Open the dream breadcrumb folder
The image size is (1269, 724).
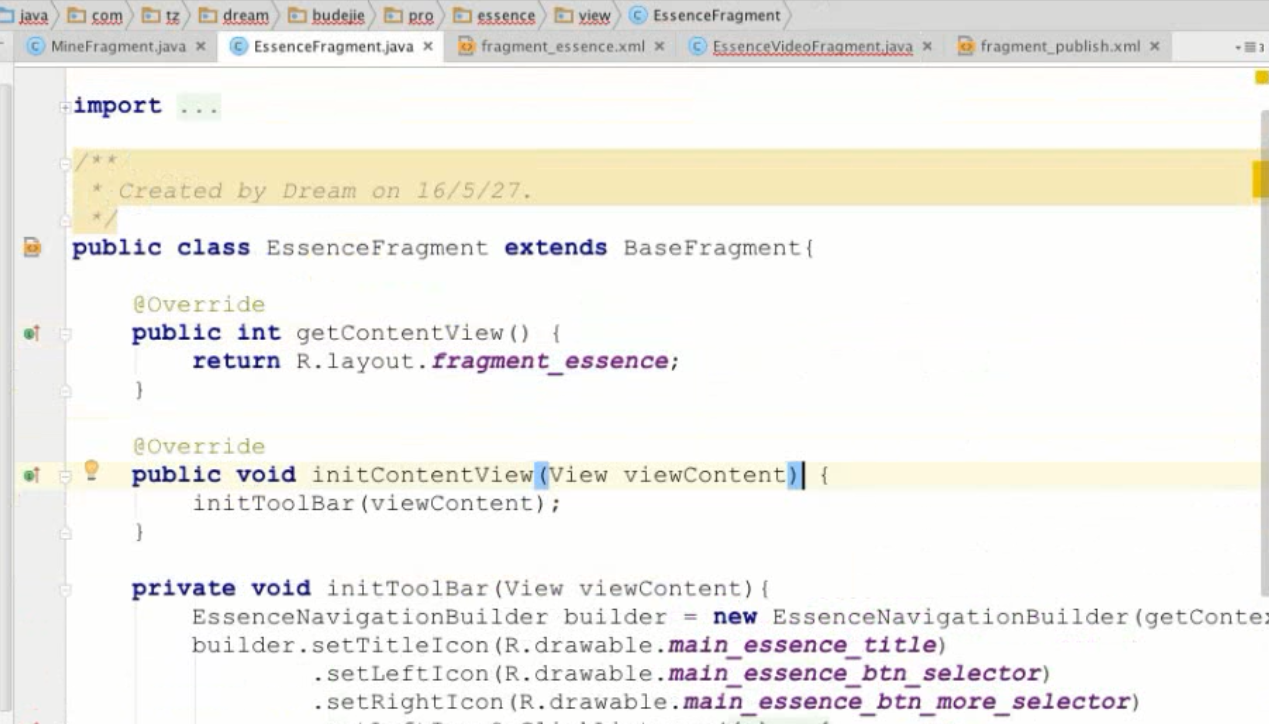pyautogui.click(x=235, y=15)
